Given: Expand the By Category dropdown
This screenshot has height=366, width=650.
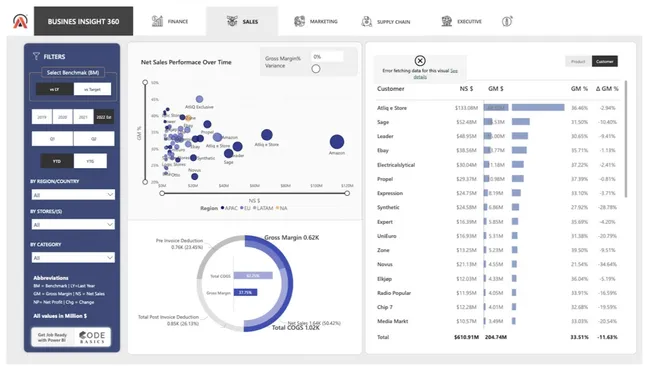Looking at the screenshot, I should click(73, 258).
